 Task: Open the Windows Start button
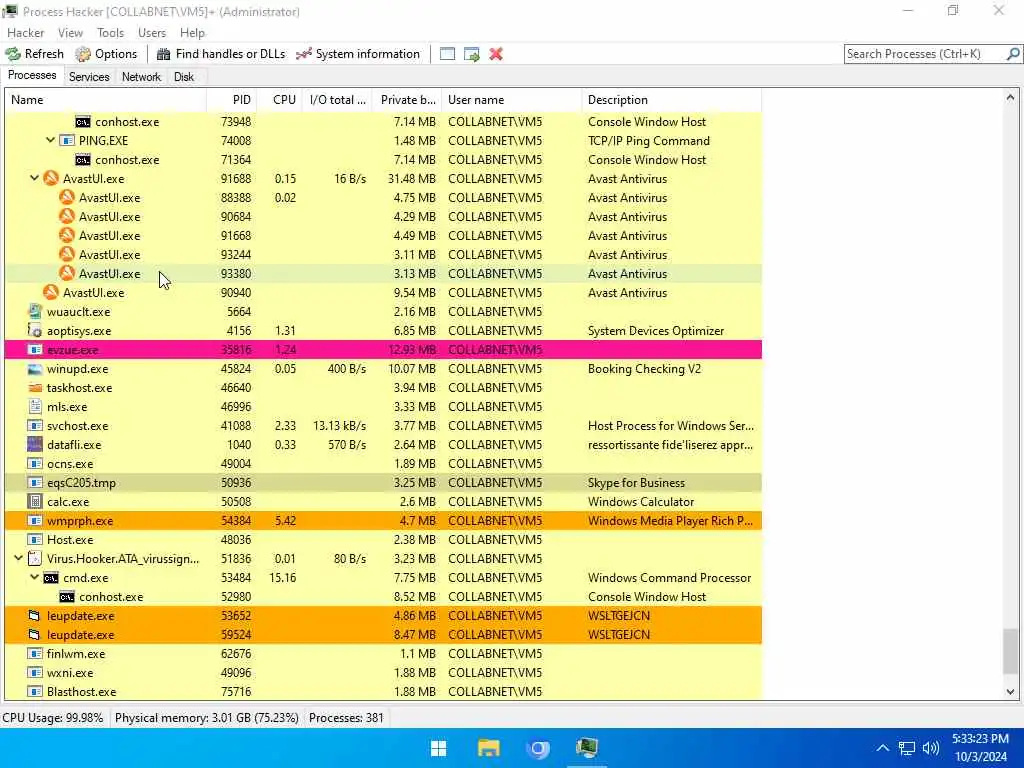(439, 748)
